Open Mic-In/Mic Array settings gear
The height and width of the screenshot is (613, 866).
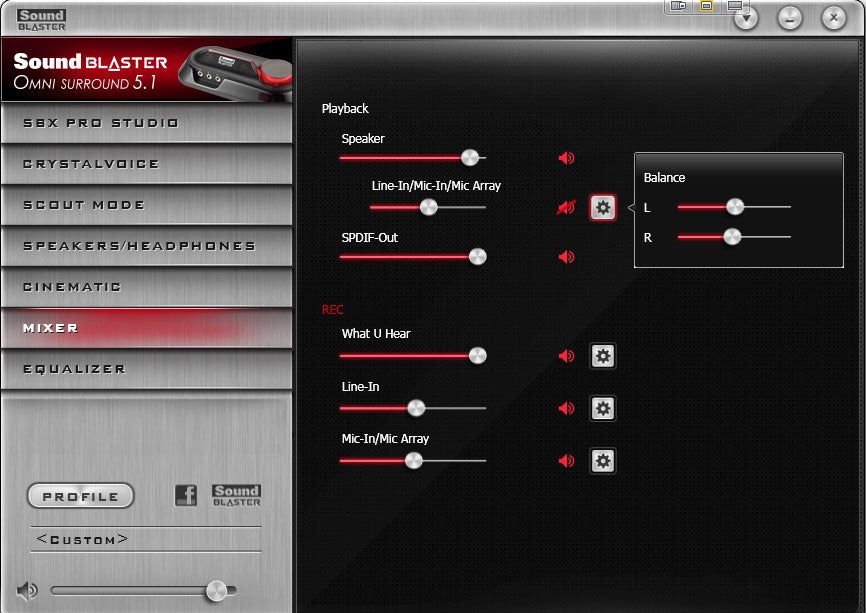(603, 461)
